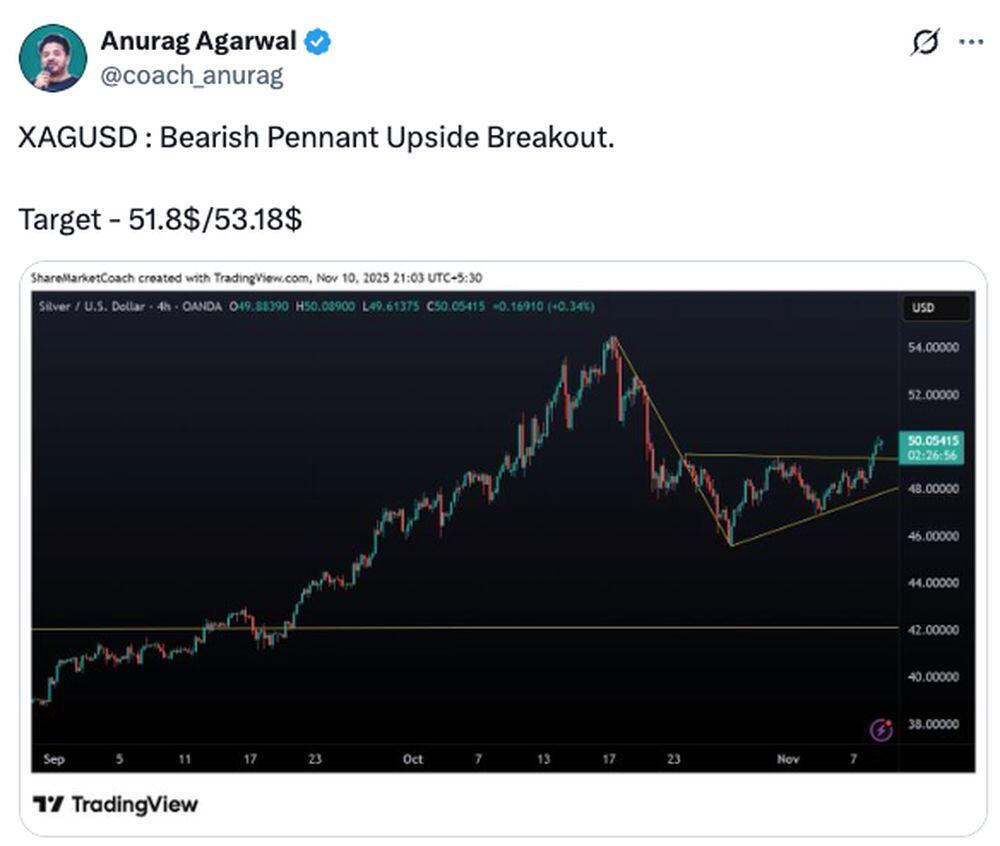
Task: Click the Nov label on the date axis
Action: pyautogui.click(x=787, y=759)
